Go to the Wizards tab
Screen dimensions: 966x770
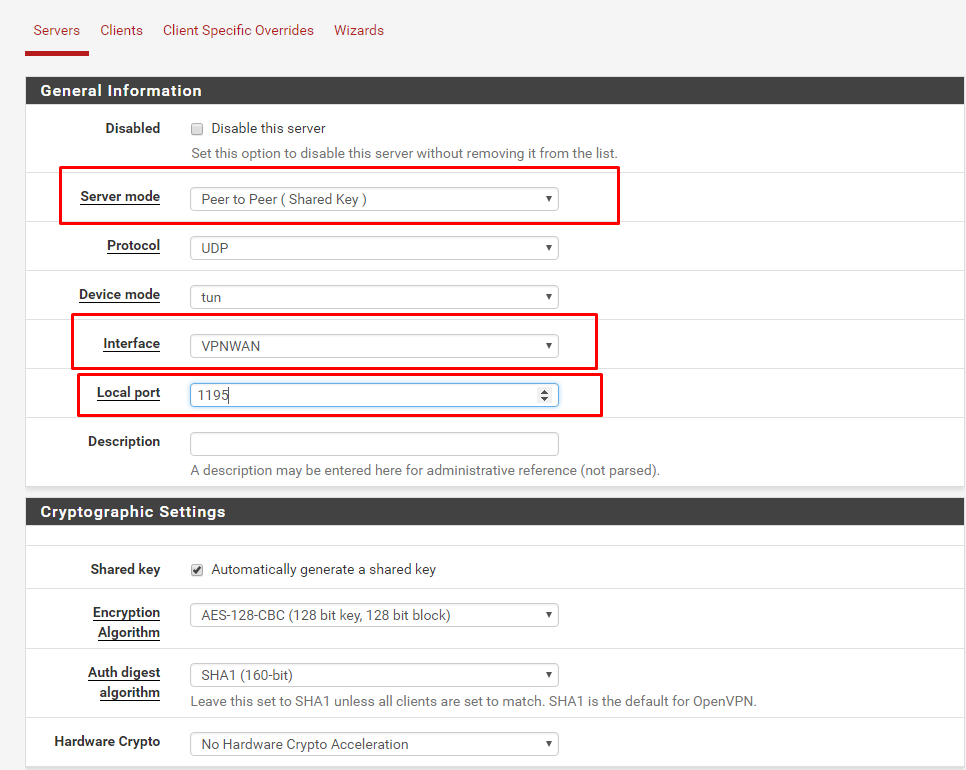pyautogui.click(x=359, y=30)
